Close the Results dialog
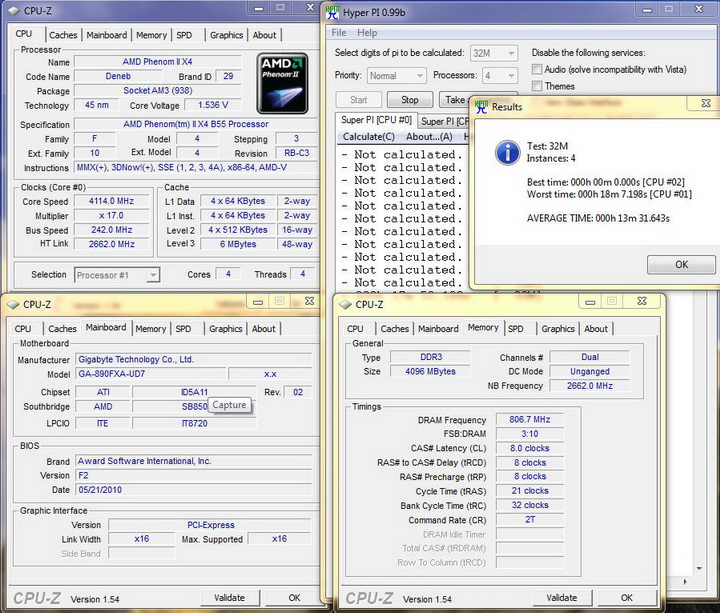The height and width of the screenshot is (613, 720). pyautogui.click(x=706, y=103)
